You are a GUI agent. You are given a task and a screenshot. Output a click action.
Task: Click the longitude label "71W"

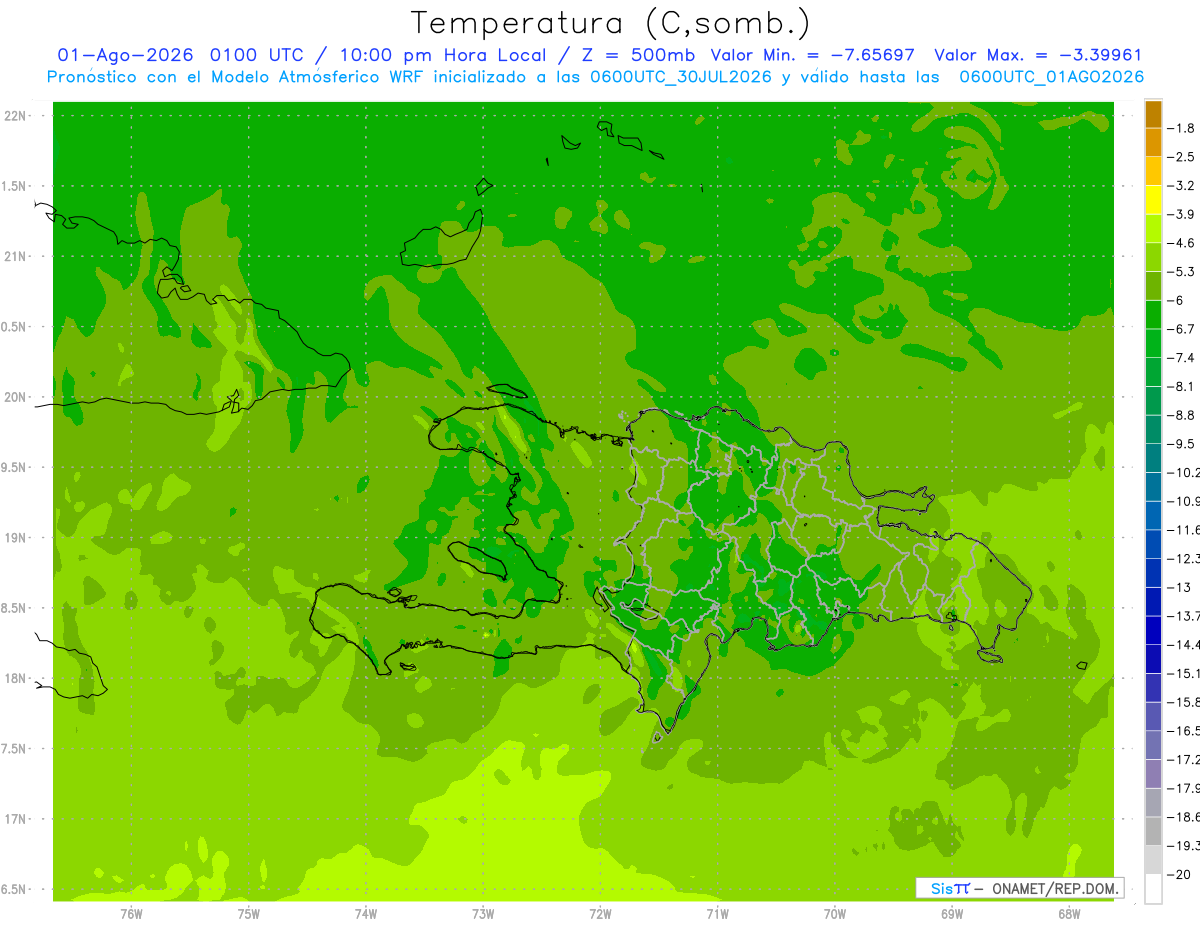coord(717,913)
